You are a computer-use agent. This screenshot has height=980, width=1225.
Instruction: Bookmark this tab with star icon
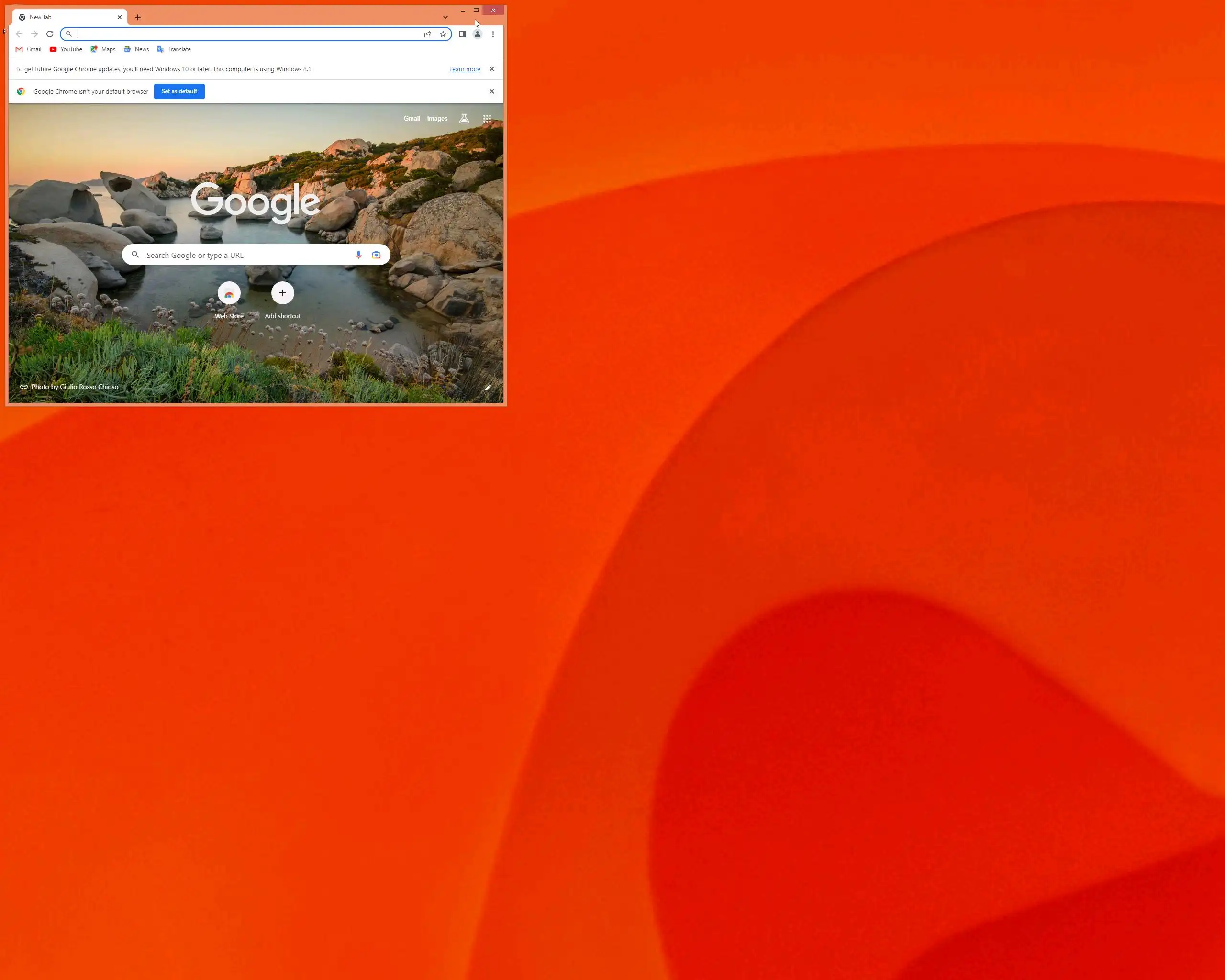[x=443, y=34]
